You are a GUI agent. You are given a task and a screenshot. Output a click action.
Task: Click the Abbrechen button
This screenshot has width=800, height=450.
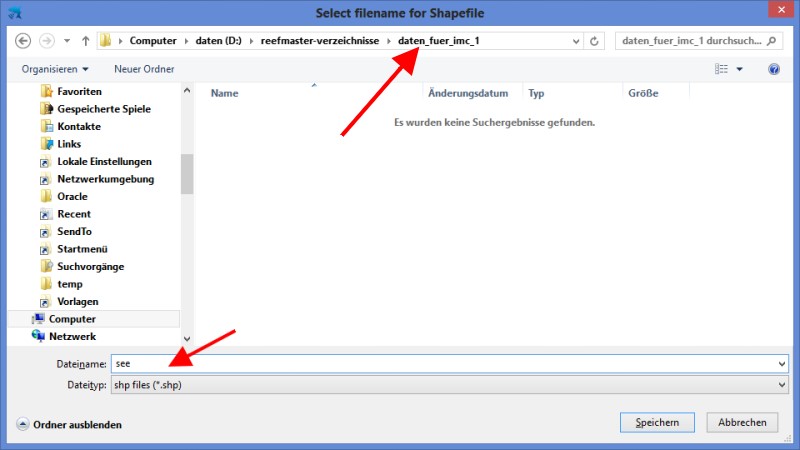click(x=742, y=423)
